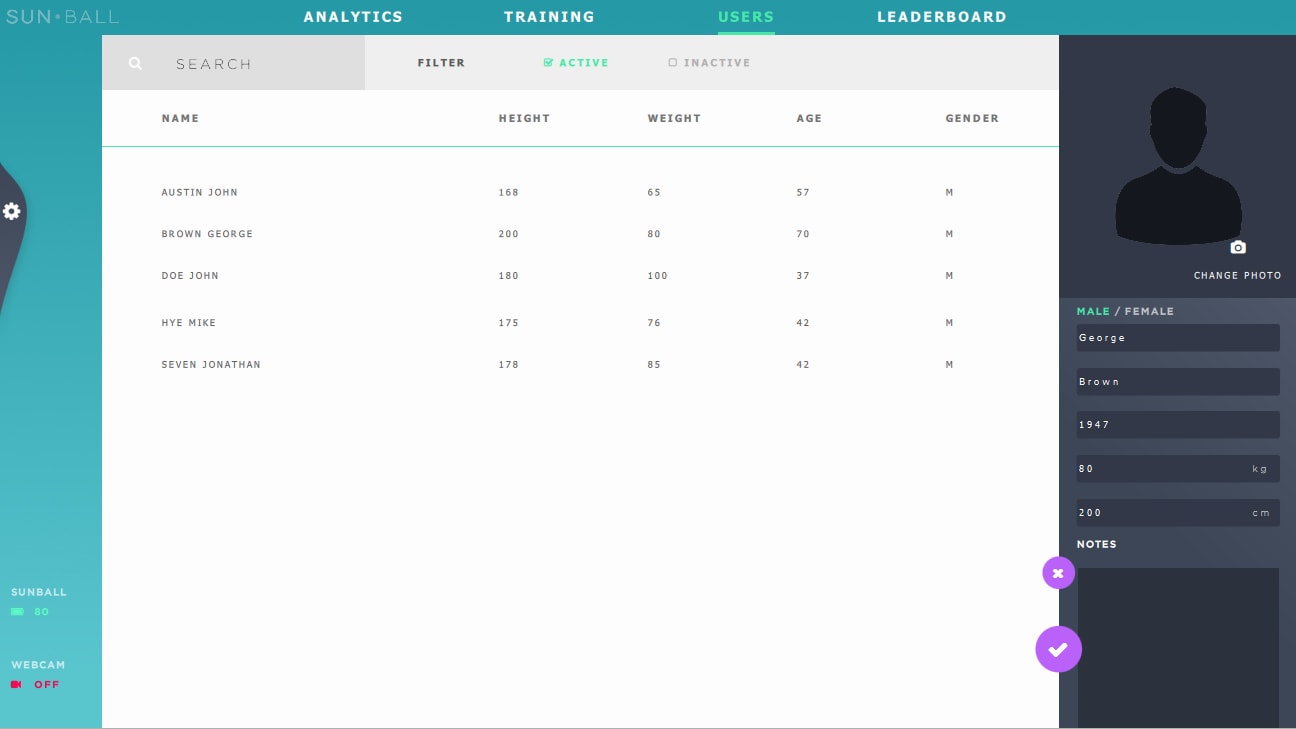Edit the first name field George
Viewport: 1296px width, 729px height.
coord(1178,338)
